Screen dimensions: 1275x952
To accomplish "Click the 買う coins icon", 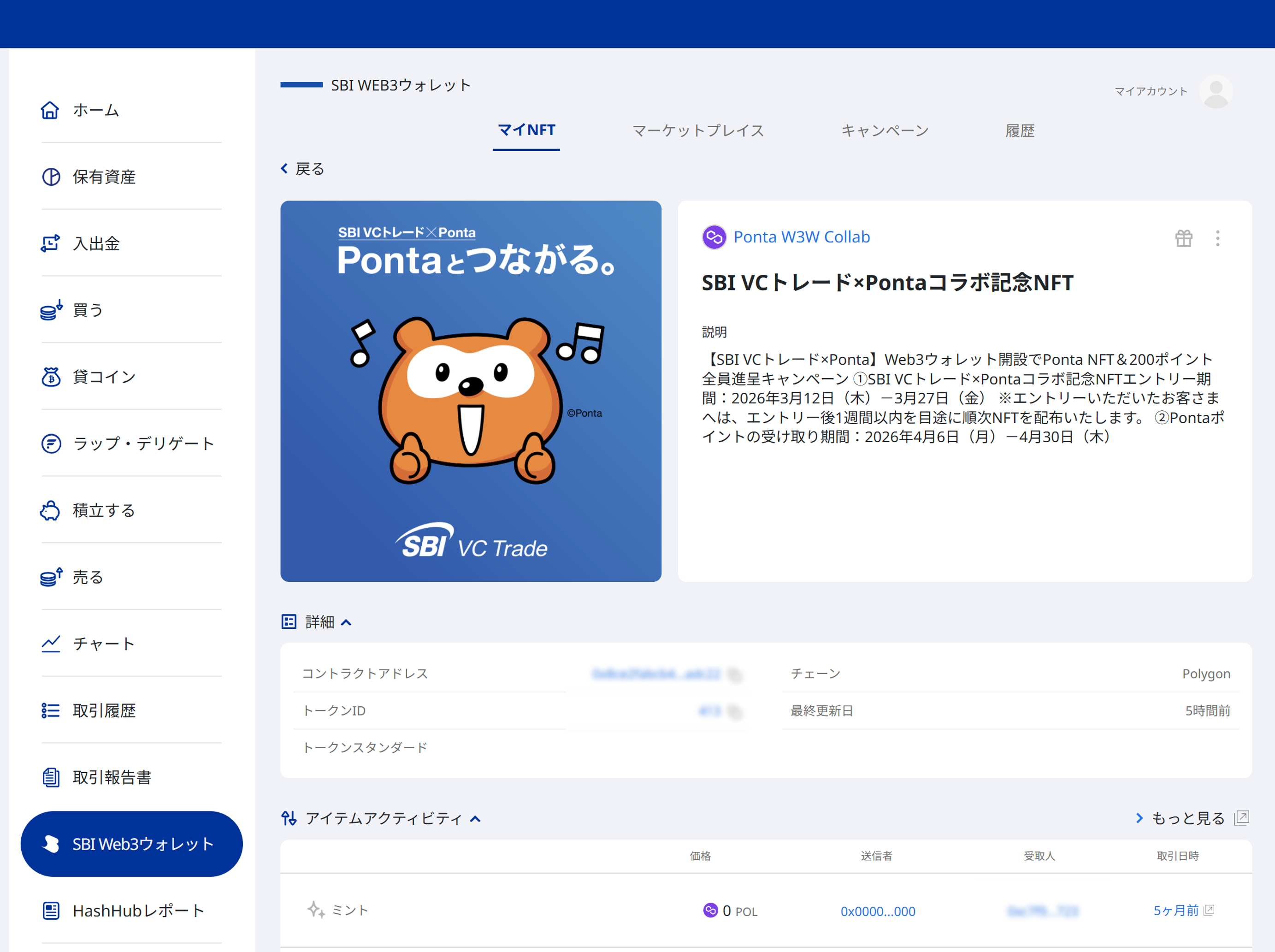I will click(51, 310).
